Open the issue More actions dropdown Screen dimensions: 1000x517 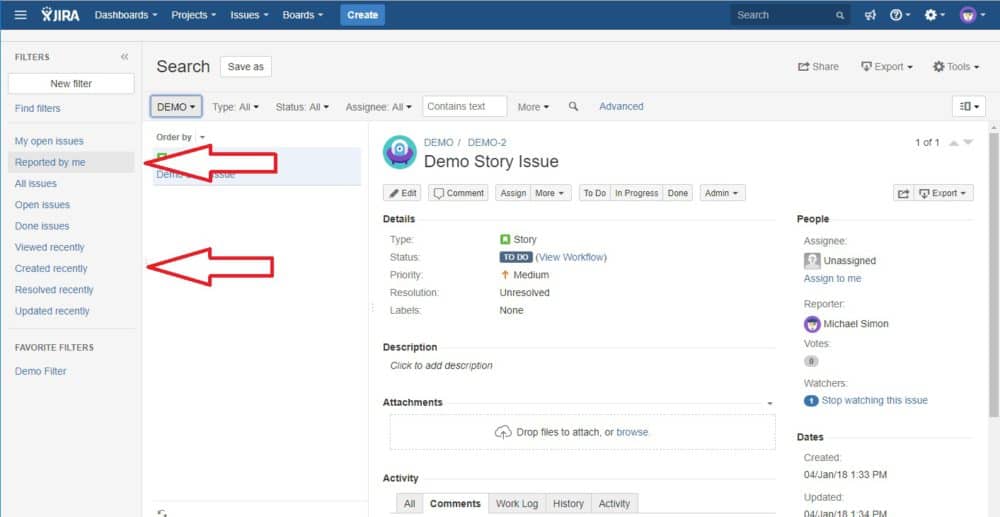[551, 193]
